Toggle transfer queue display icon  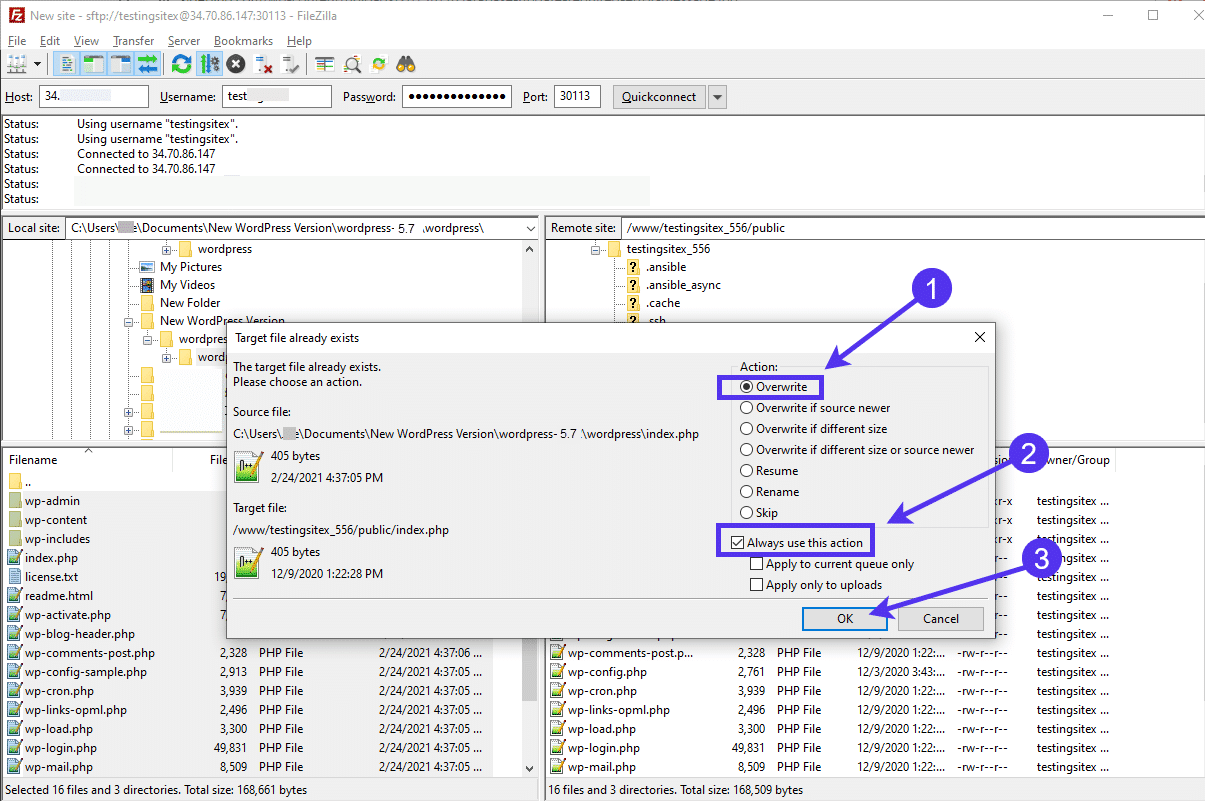(147, 65)
